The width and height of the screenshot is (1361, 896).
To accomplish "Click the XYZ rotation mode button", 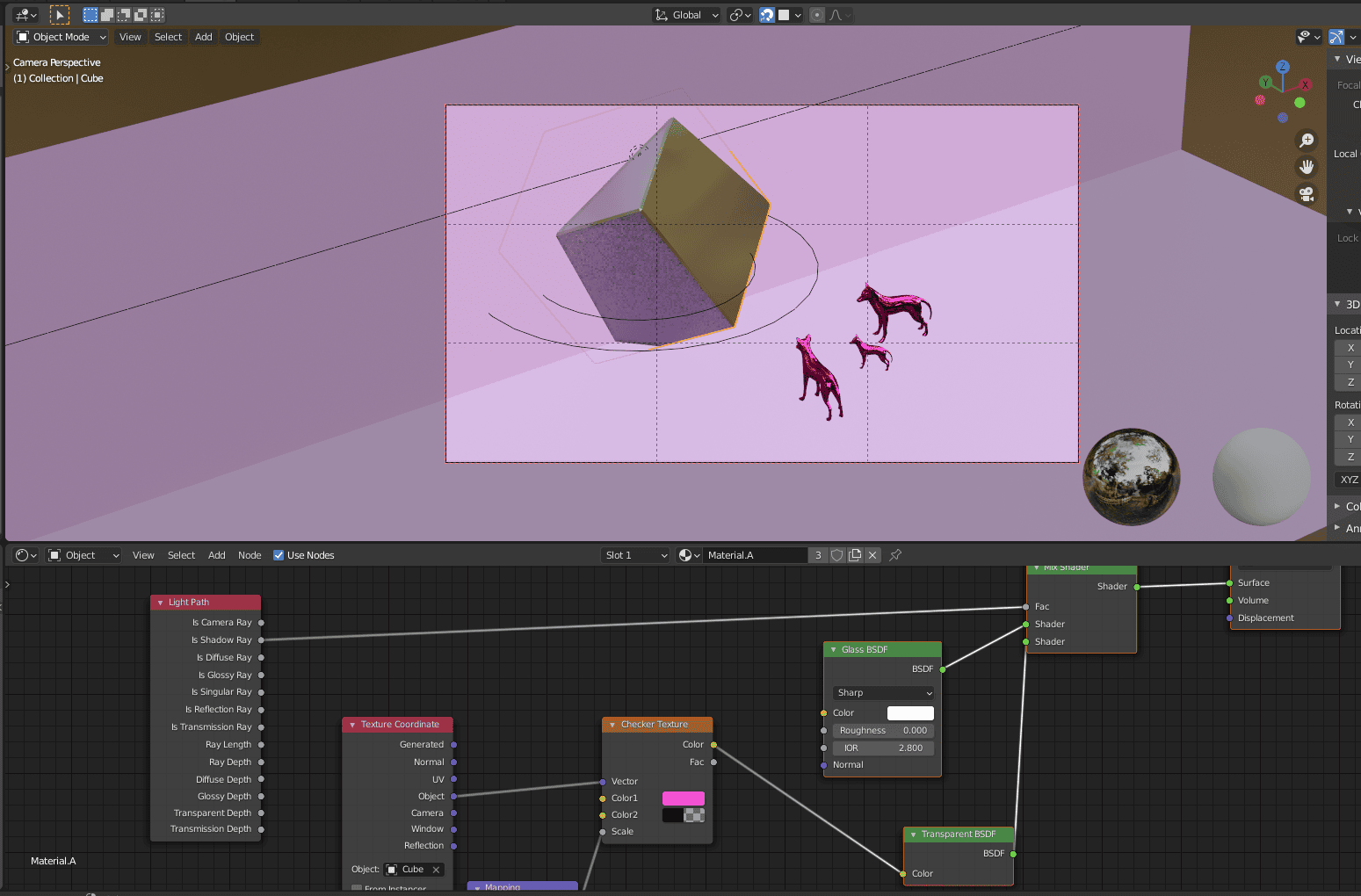I will [1349, 480].
